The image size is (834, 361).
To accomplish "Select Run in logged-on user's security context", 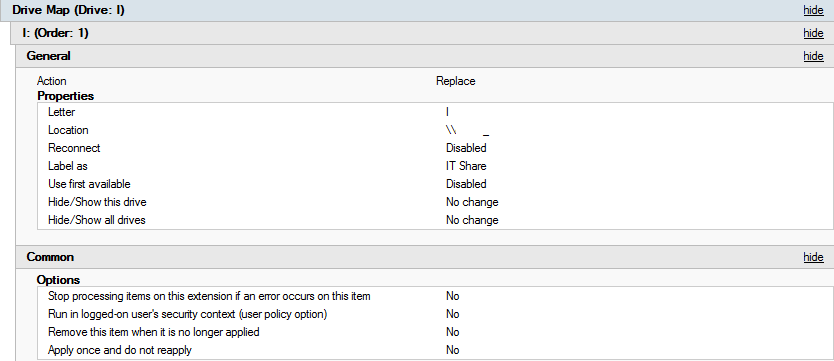I will [x=187, y=314].
